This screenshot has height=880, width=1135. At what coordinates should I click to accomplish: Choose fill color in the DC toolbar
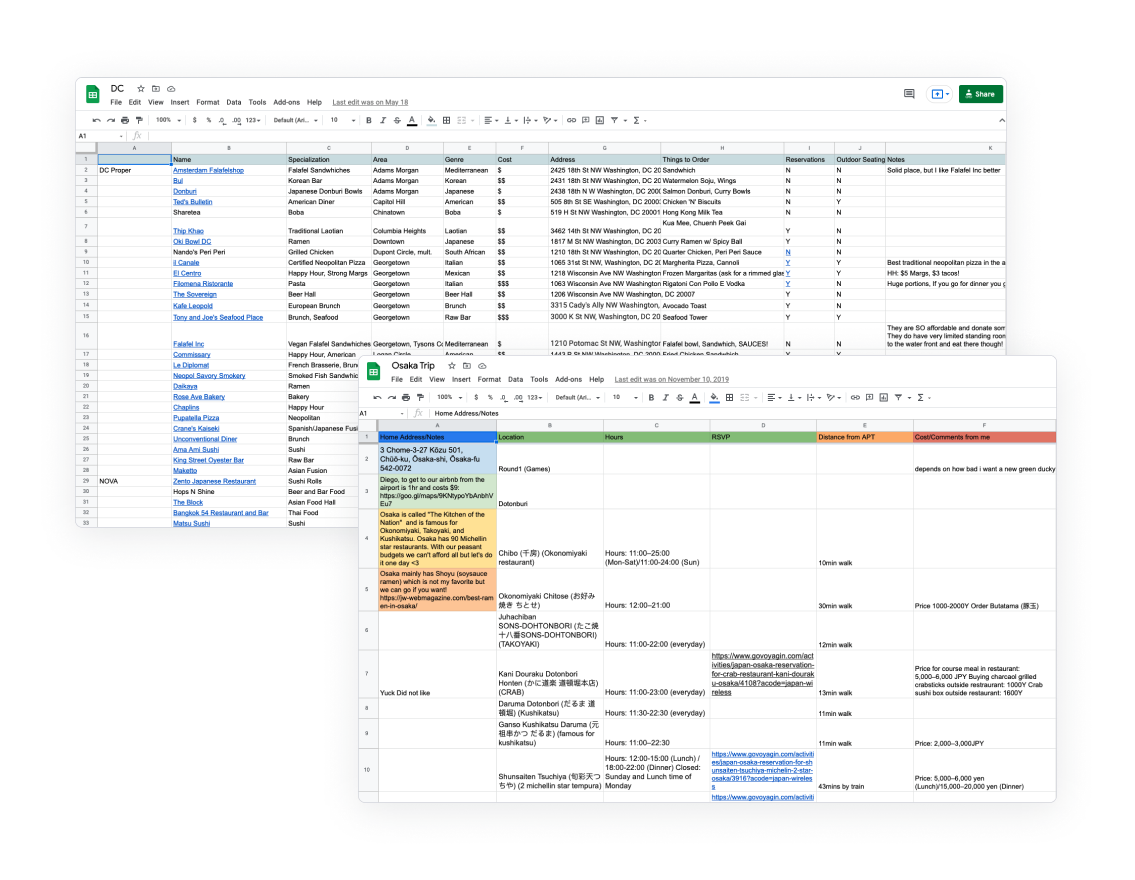click(x=431, y=120)
